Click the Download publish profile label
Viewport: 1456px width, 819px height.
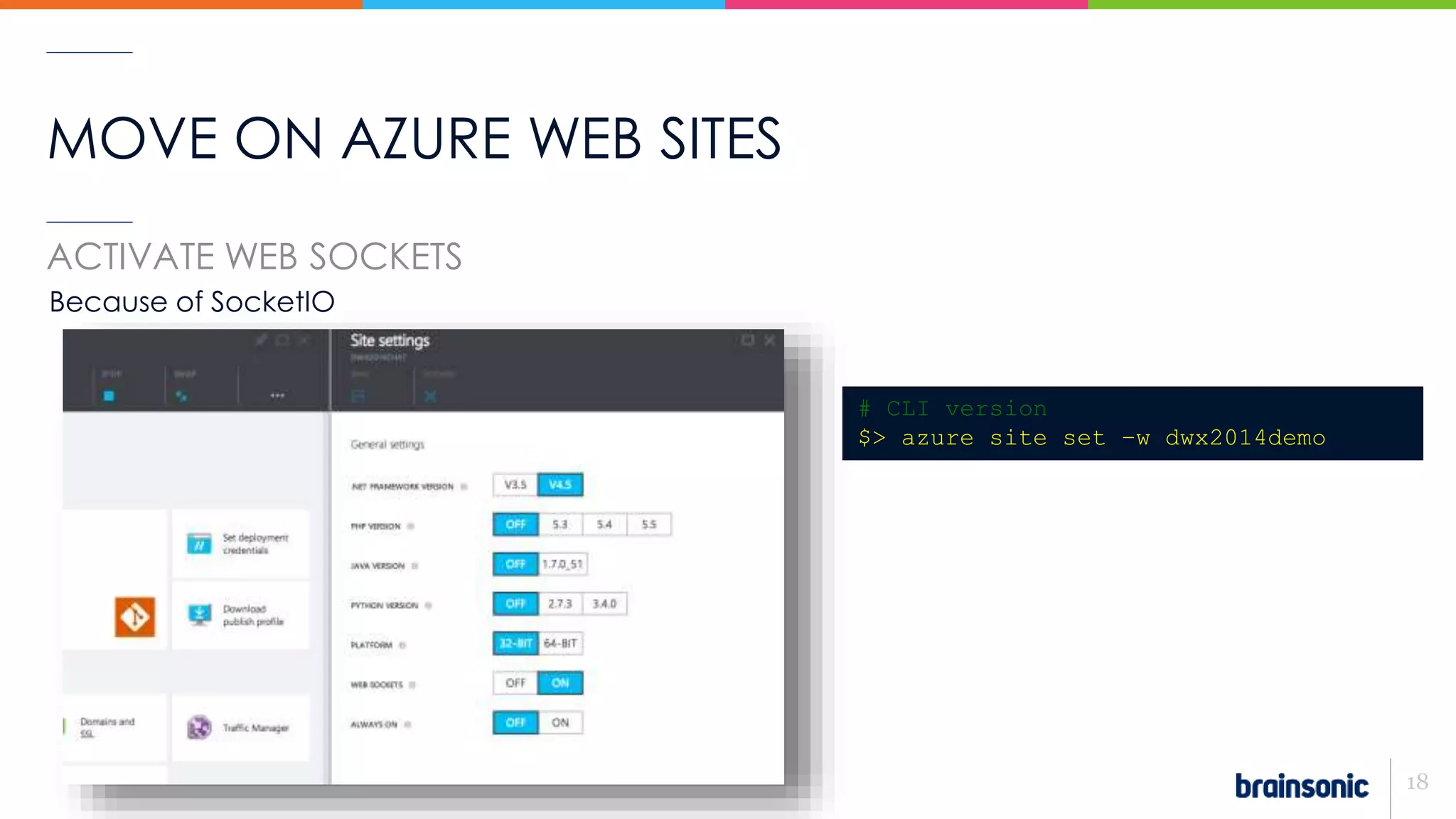tap(253, 615)
